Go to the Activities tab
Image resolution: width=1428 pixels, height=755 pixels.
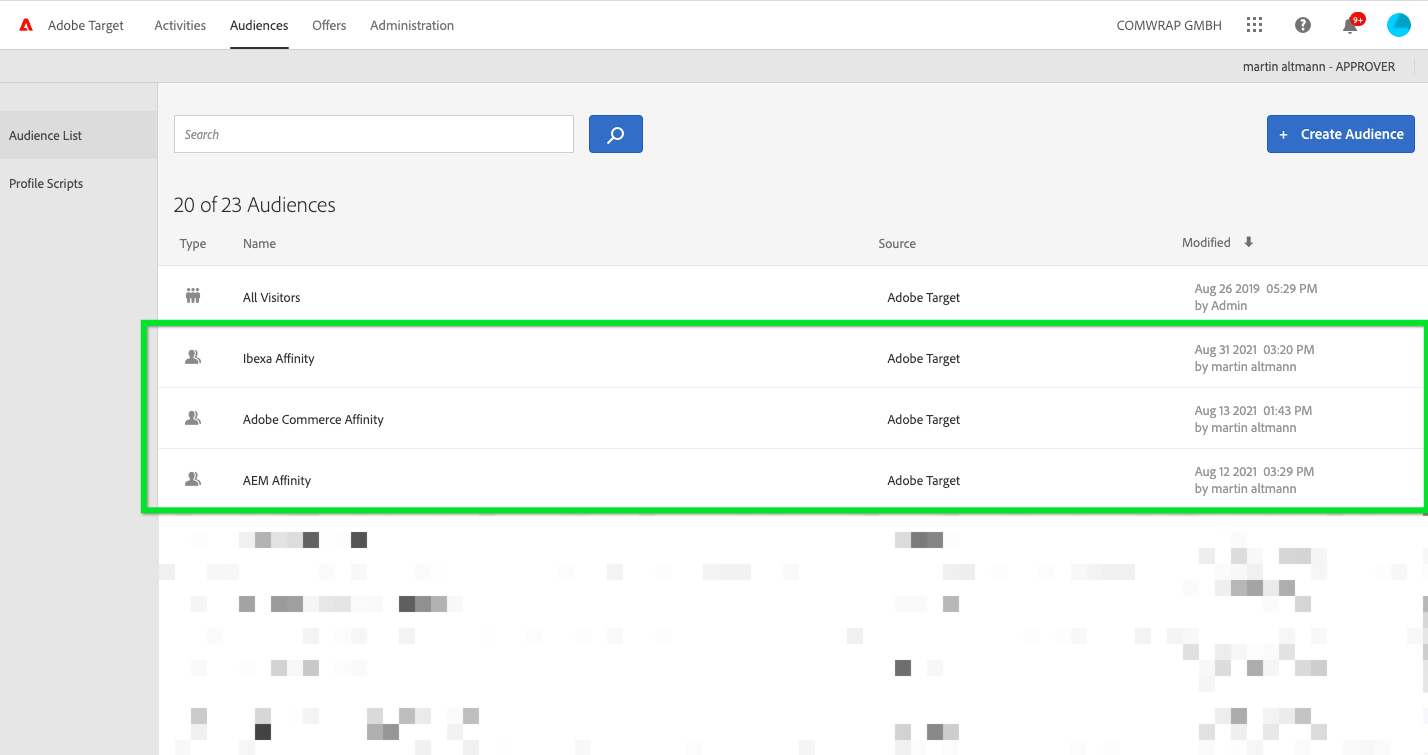180,25
